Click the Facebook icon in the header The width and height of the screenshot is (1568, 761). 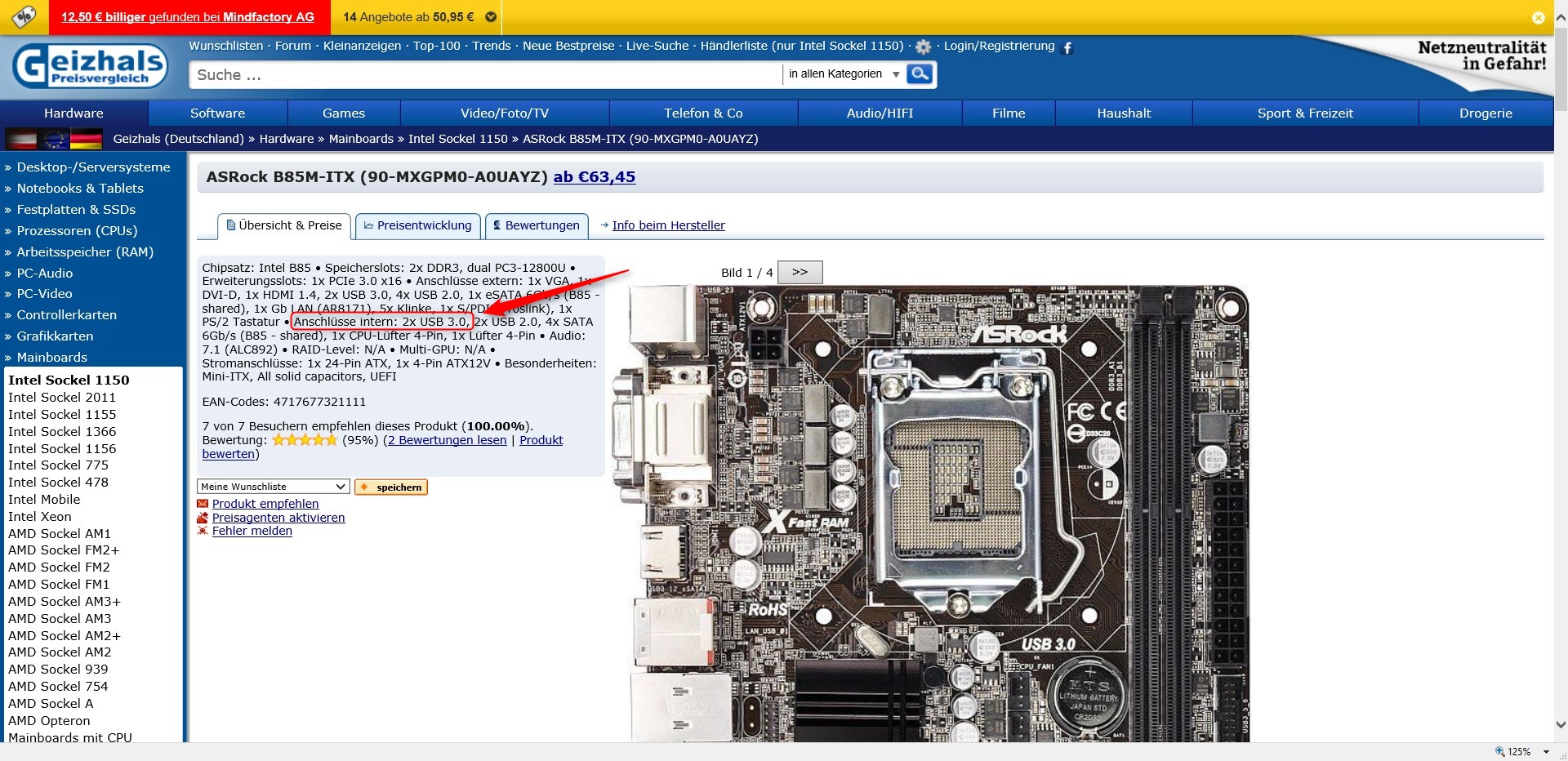point(1067,48)
